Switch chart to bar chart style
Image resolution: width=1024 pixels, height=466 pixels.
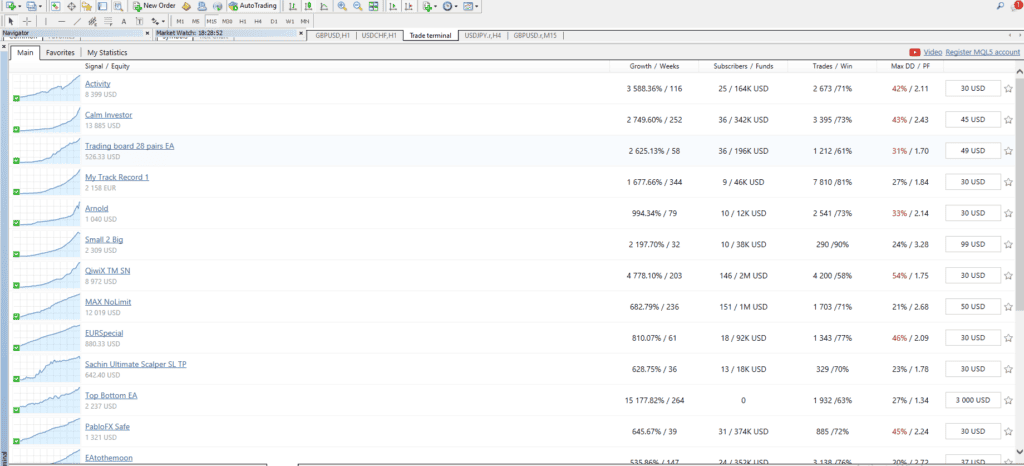click(292, 6)
